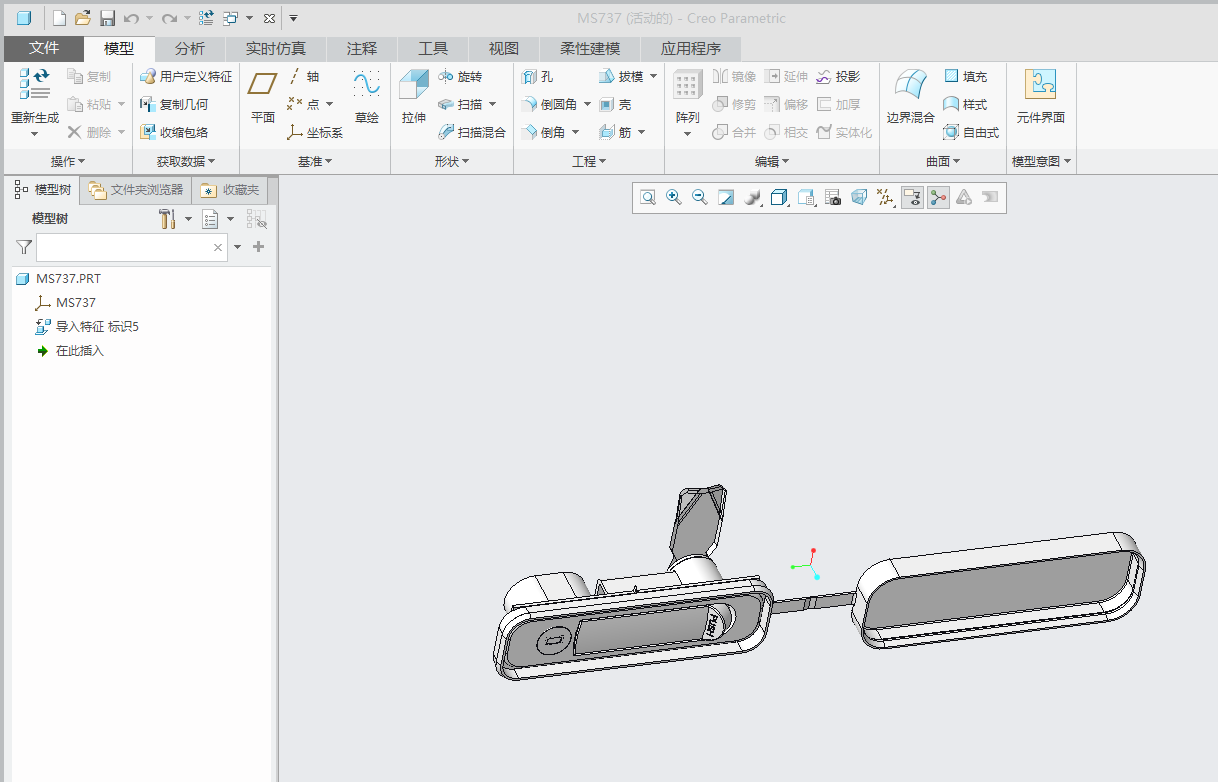Open the 倒圆角 dropdown arrow

point(587,104)
